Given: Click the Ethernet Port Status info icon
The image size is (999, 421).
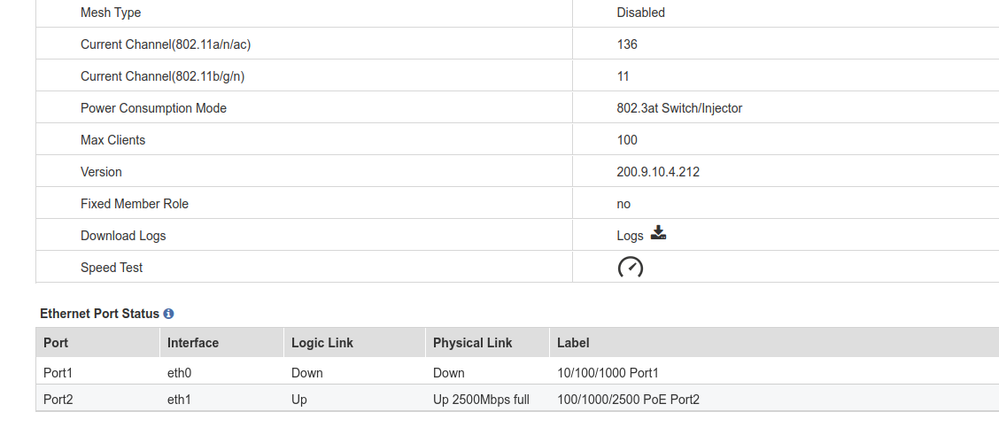Looking at the screenshot, I should point(168,314).
